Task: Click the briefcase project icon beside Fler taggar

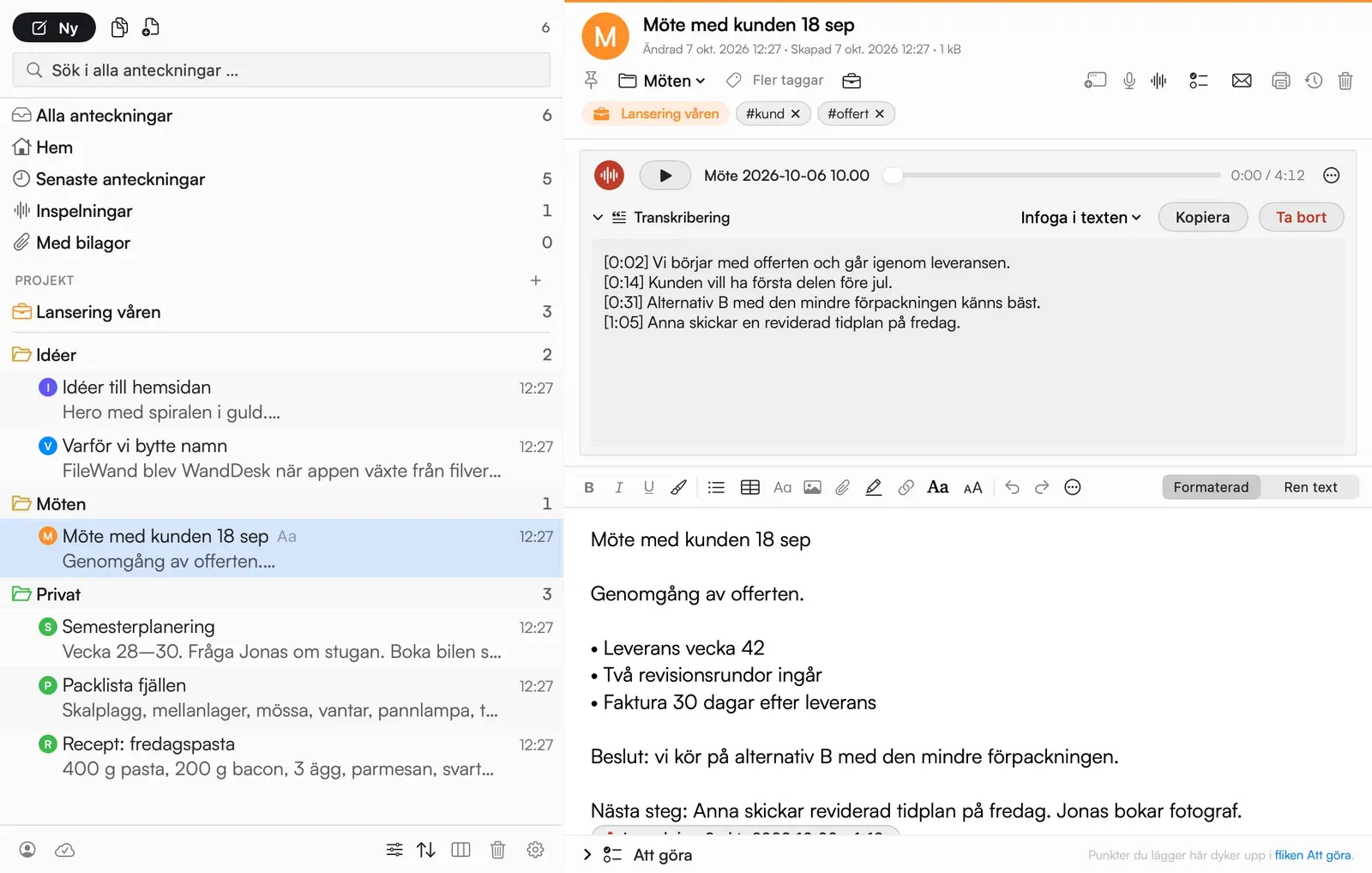Action: point(851,81)
